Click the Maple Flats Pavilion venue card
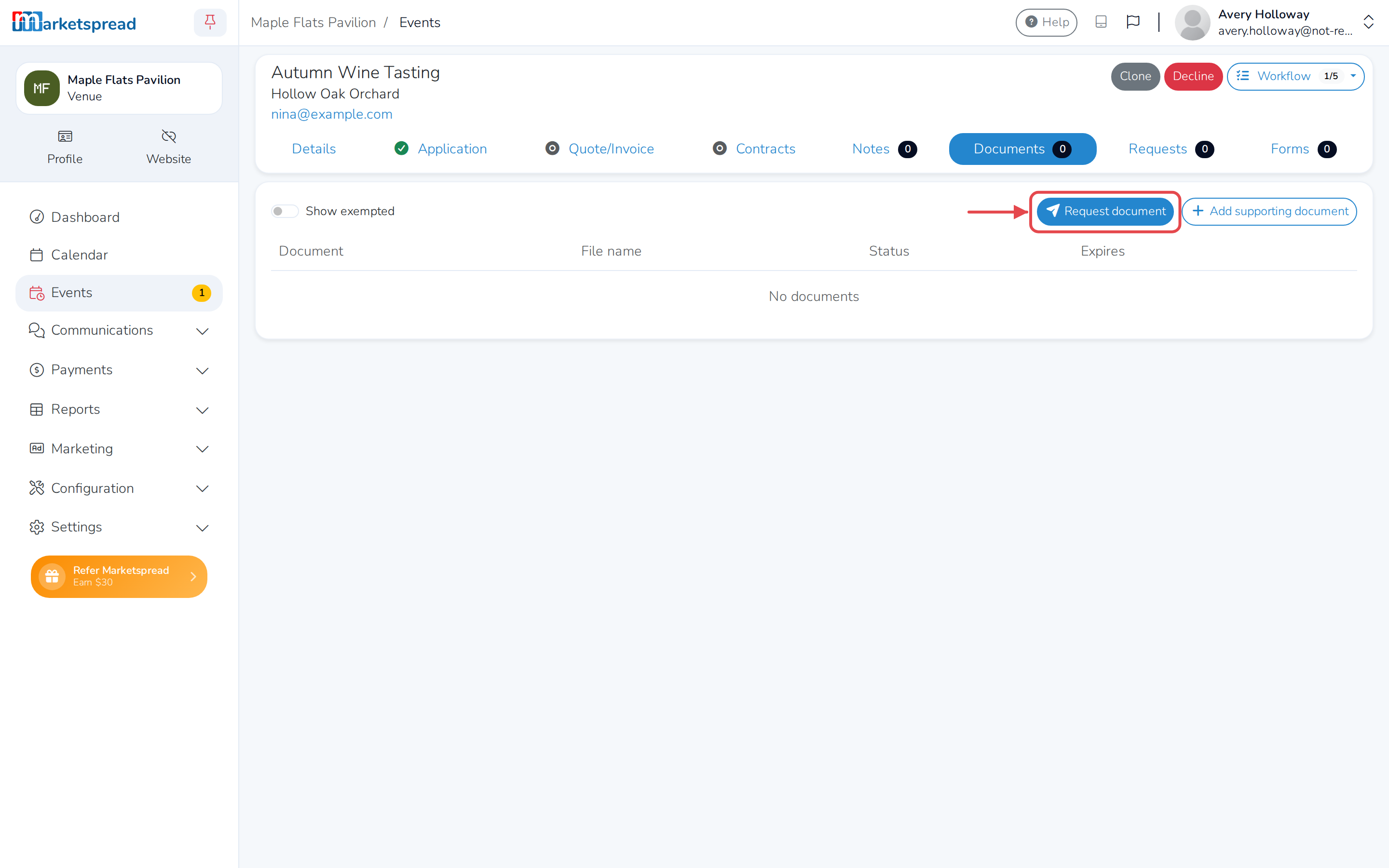 119,88
